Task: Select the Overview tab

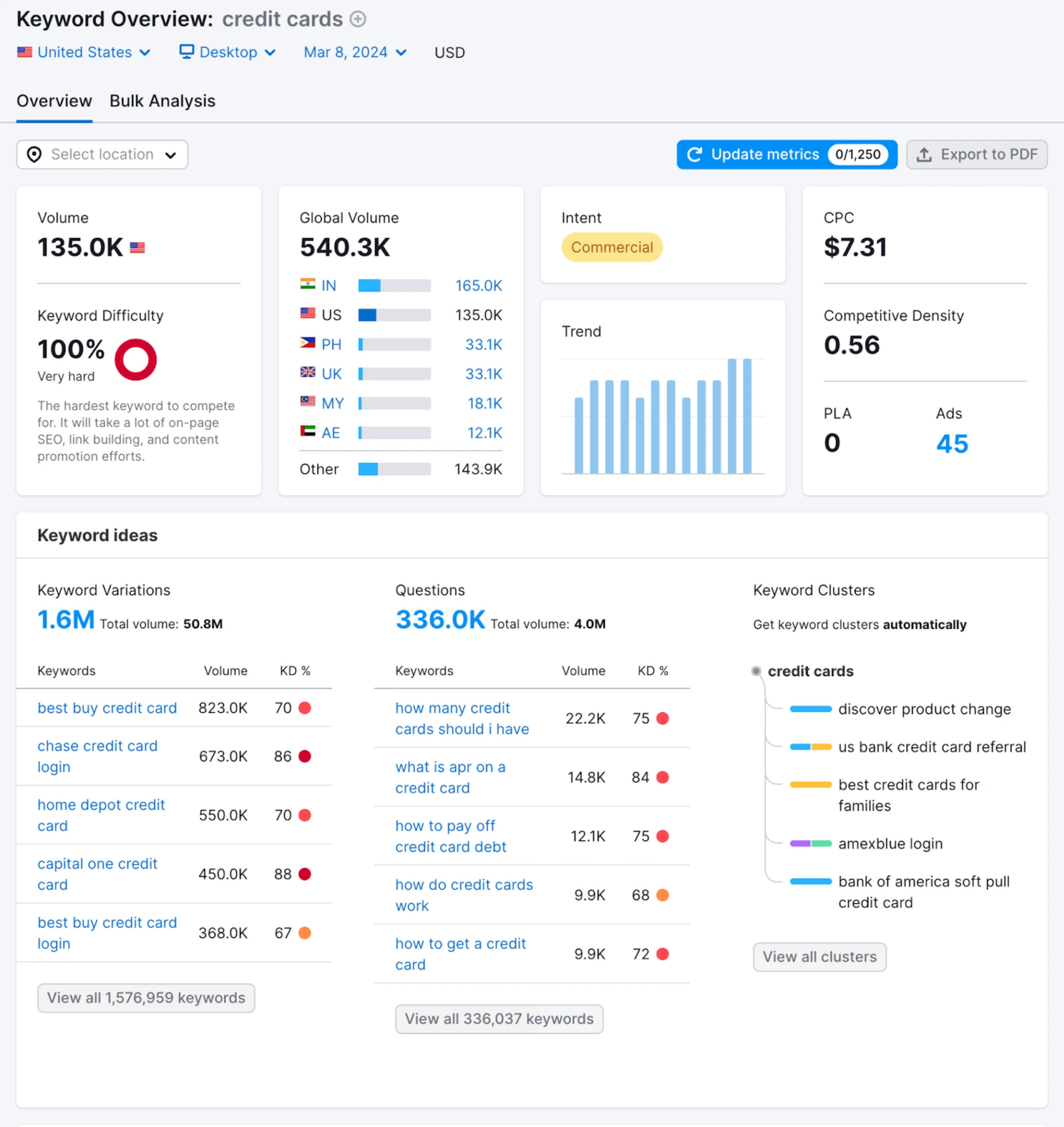Action: coord(54,101)
